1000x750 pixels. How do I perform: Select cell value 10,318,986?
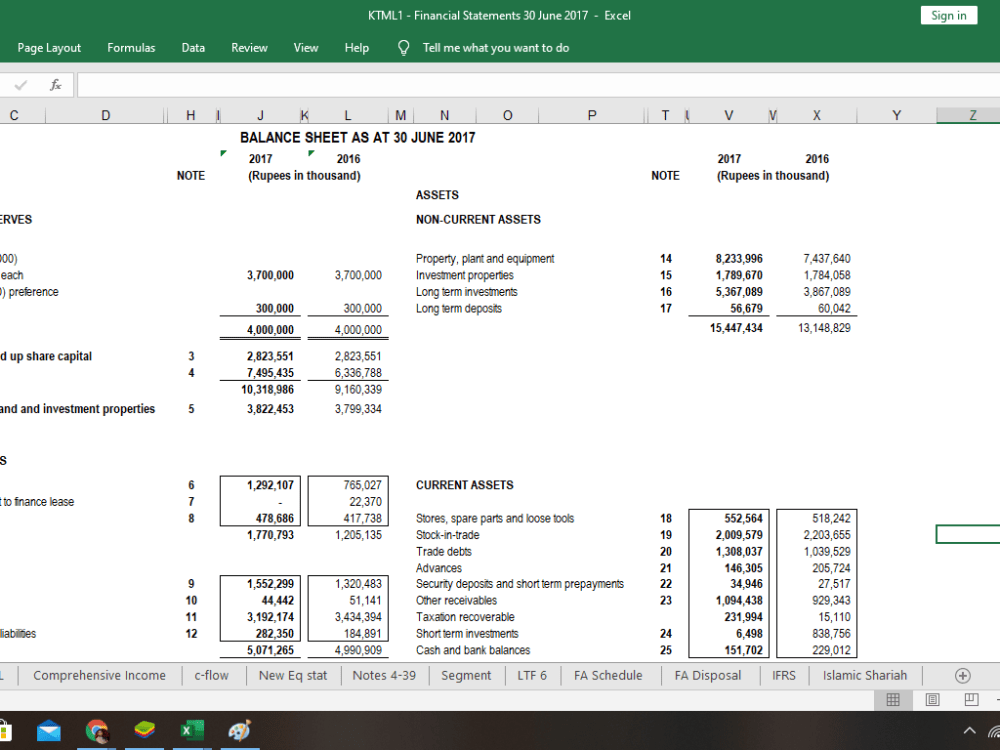pos(267,389)
